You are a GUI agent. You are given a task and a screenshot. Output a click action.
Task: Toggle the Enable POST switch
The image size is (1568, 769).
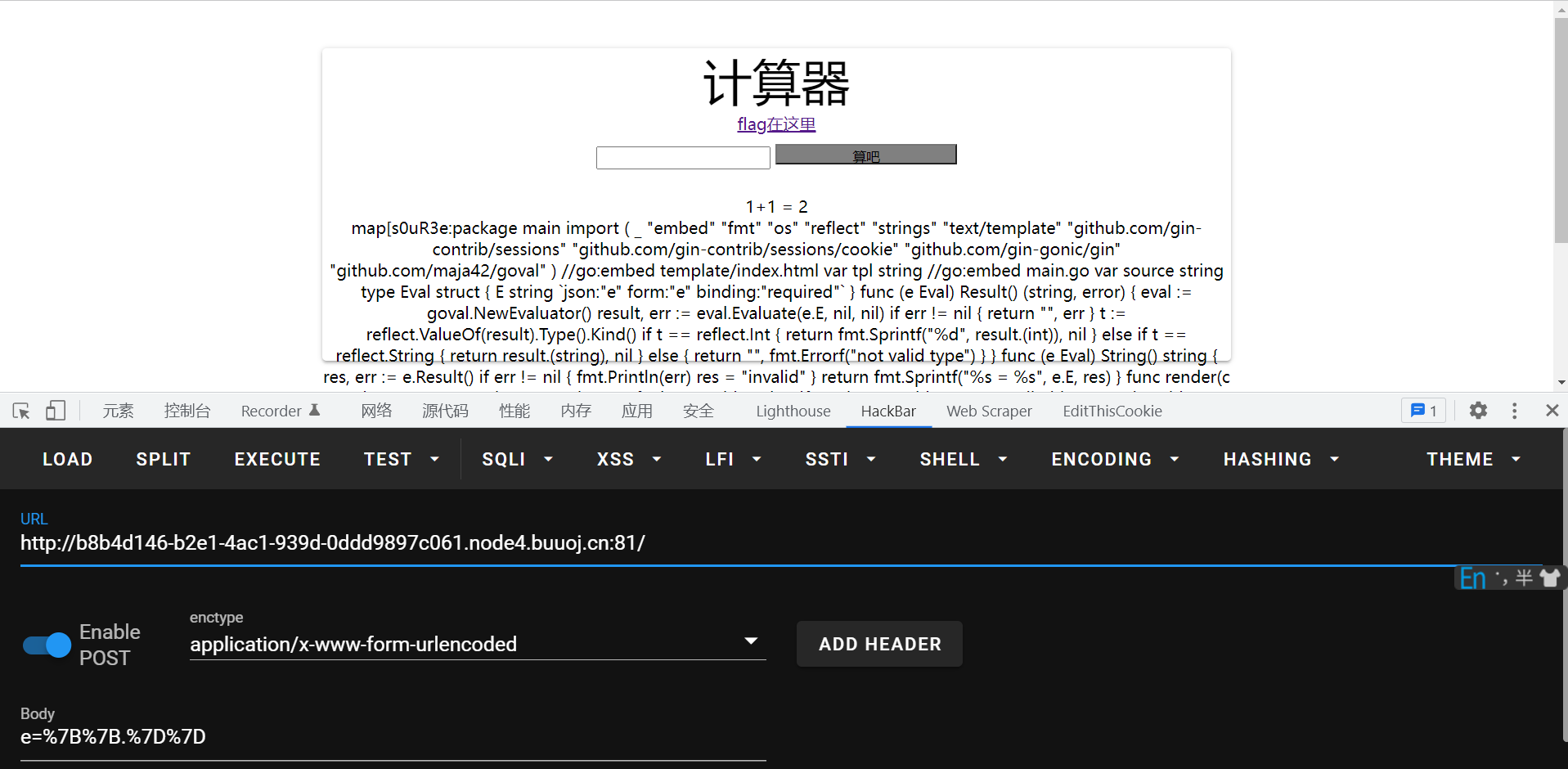(47, 645)
